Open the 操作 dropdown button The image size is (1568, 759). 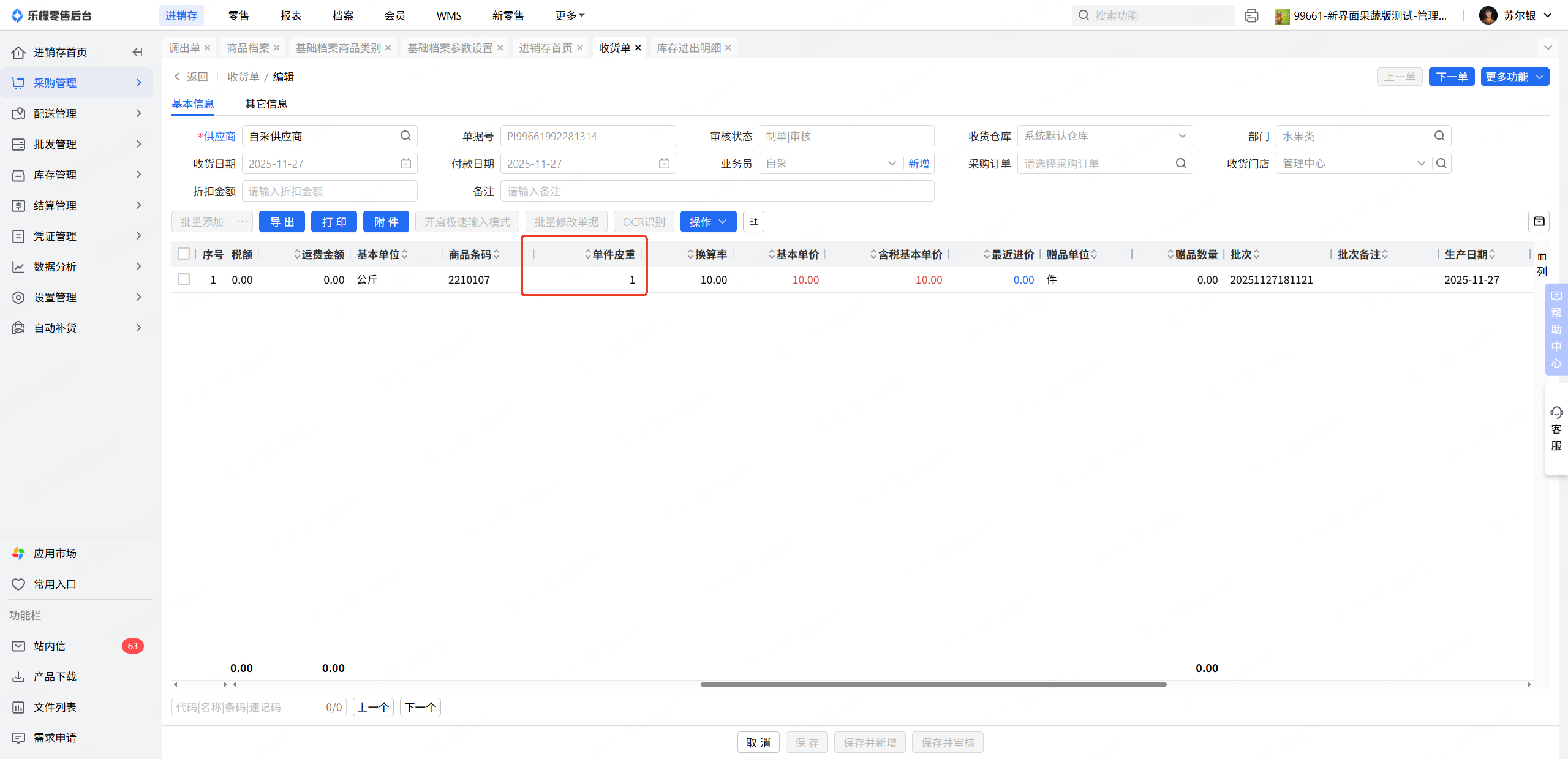[x=708, y=222]
